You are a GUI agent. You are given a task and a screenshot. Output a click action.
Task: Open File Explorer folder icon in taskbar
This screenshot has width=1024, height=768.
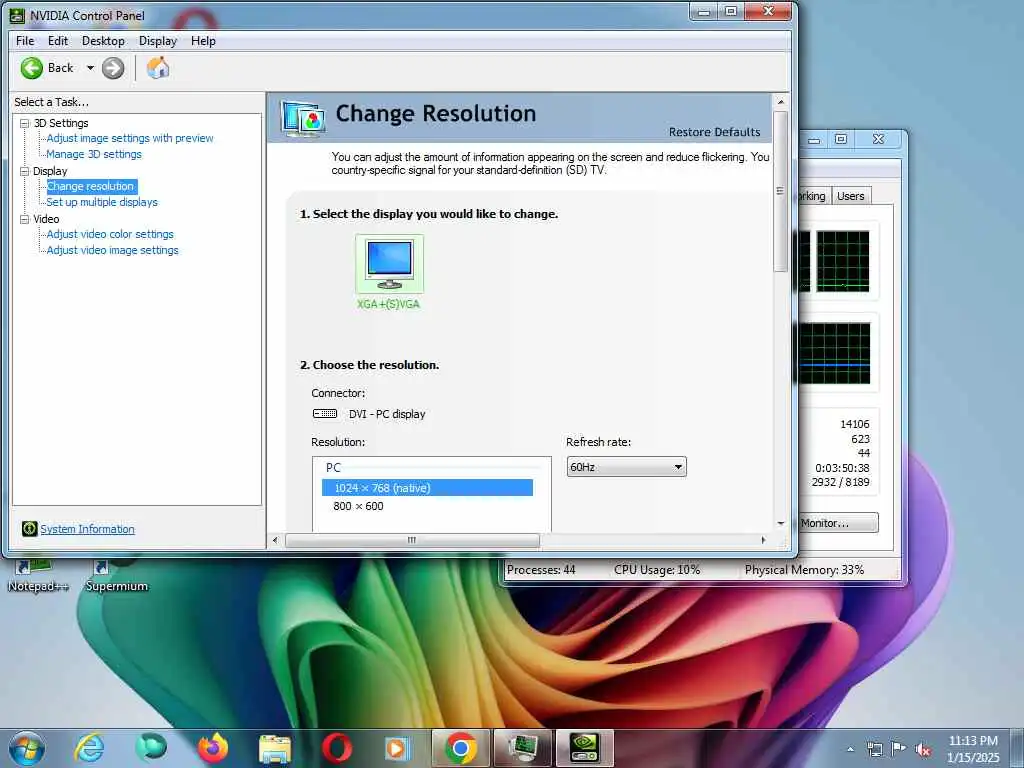coord(275,748)
